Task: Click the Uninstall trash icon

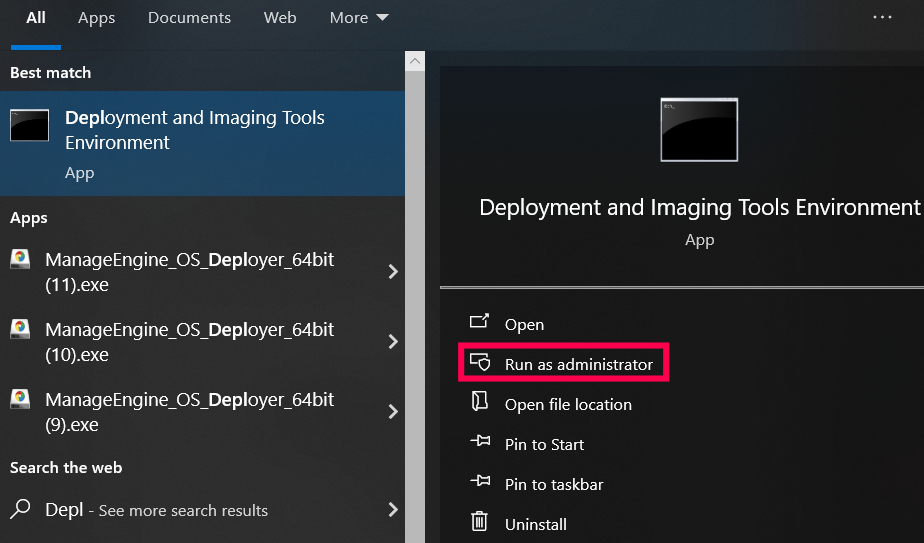Action: pyautogui.click(x=480, y=523)
